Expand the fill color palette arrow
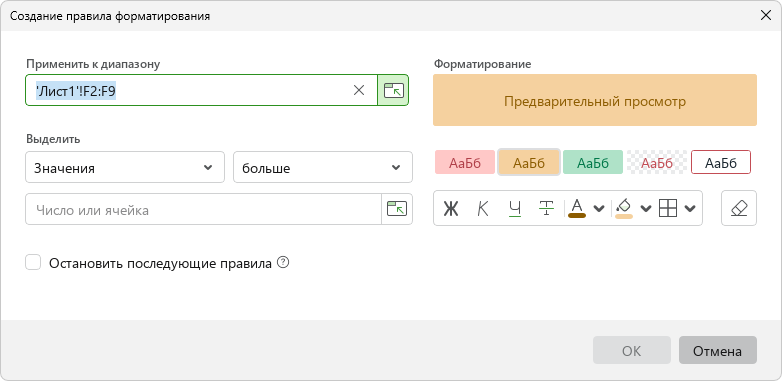The image size is (782, 381). 646,208
